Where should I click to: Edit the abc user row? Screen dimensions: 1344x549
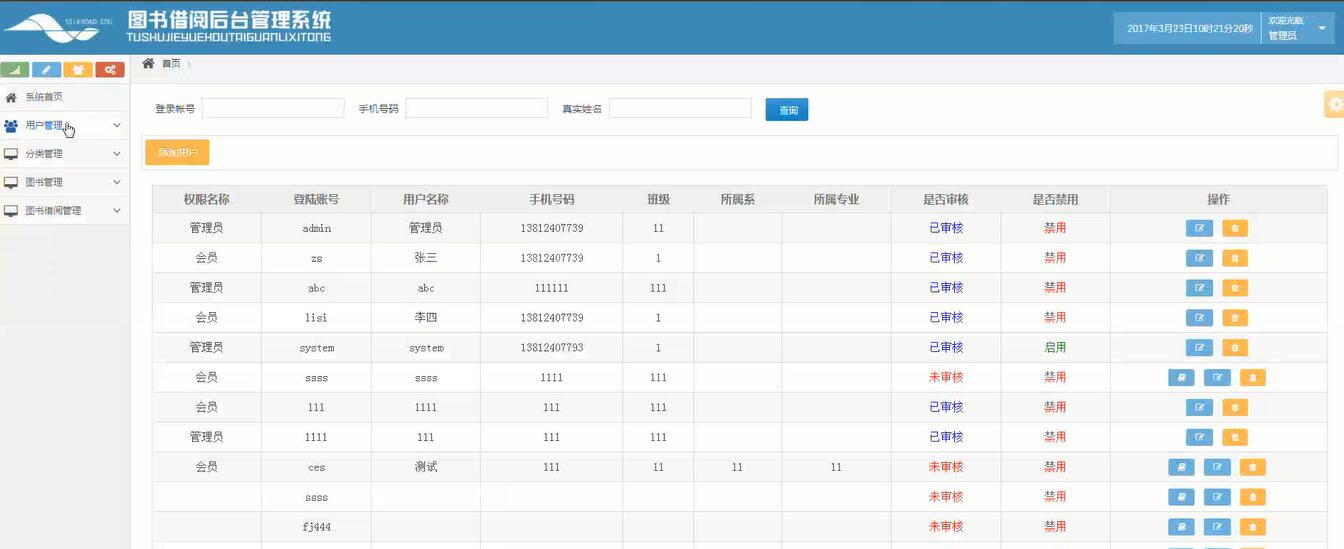tap(1199, 288)
